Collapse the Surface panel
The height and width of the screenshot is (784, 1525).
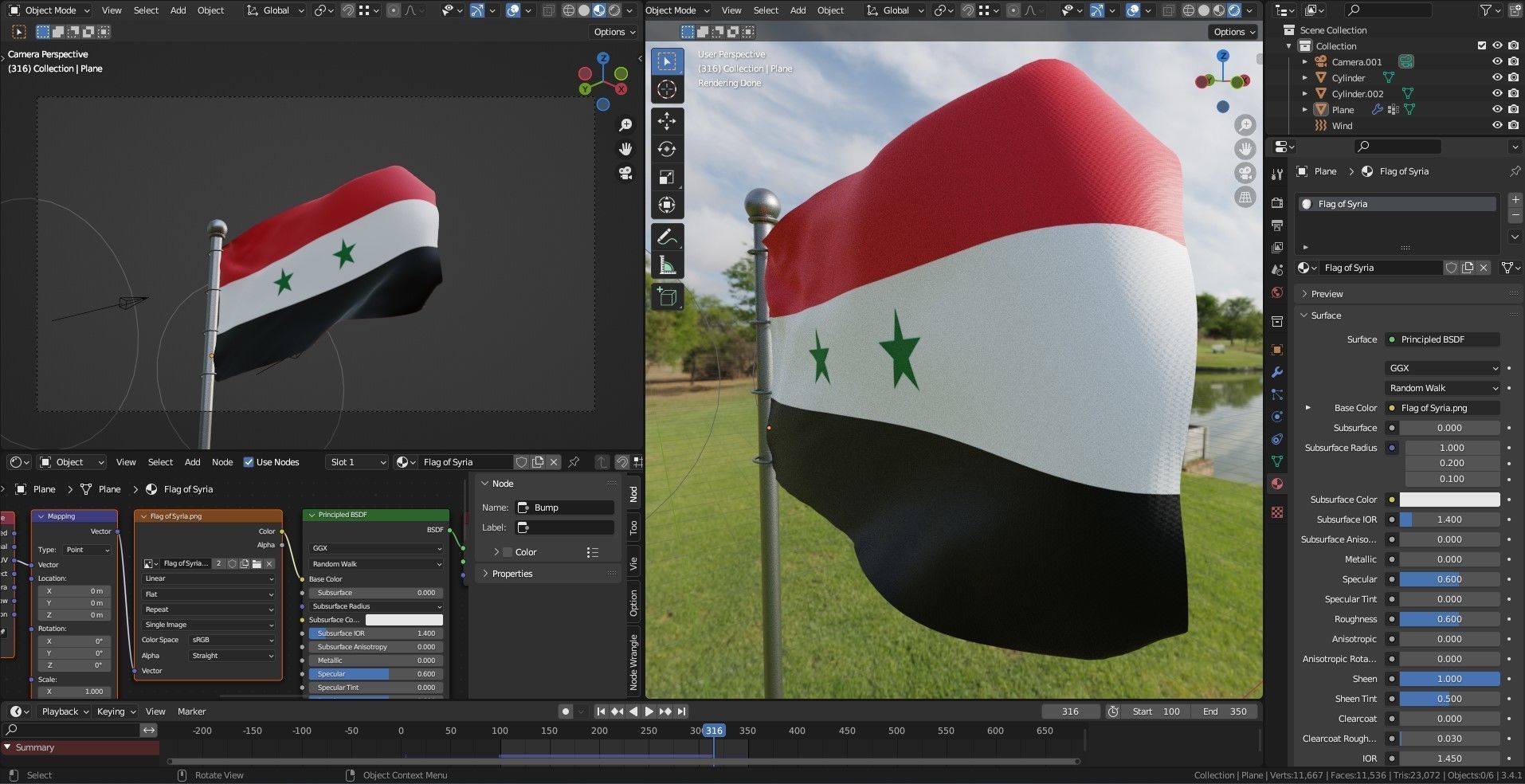click(1326, 316)
